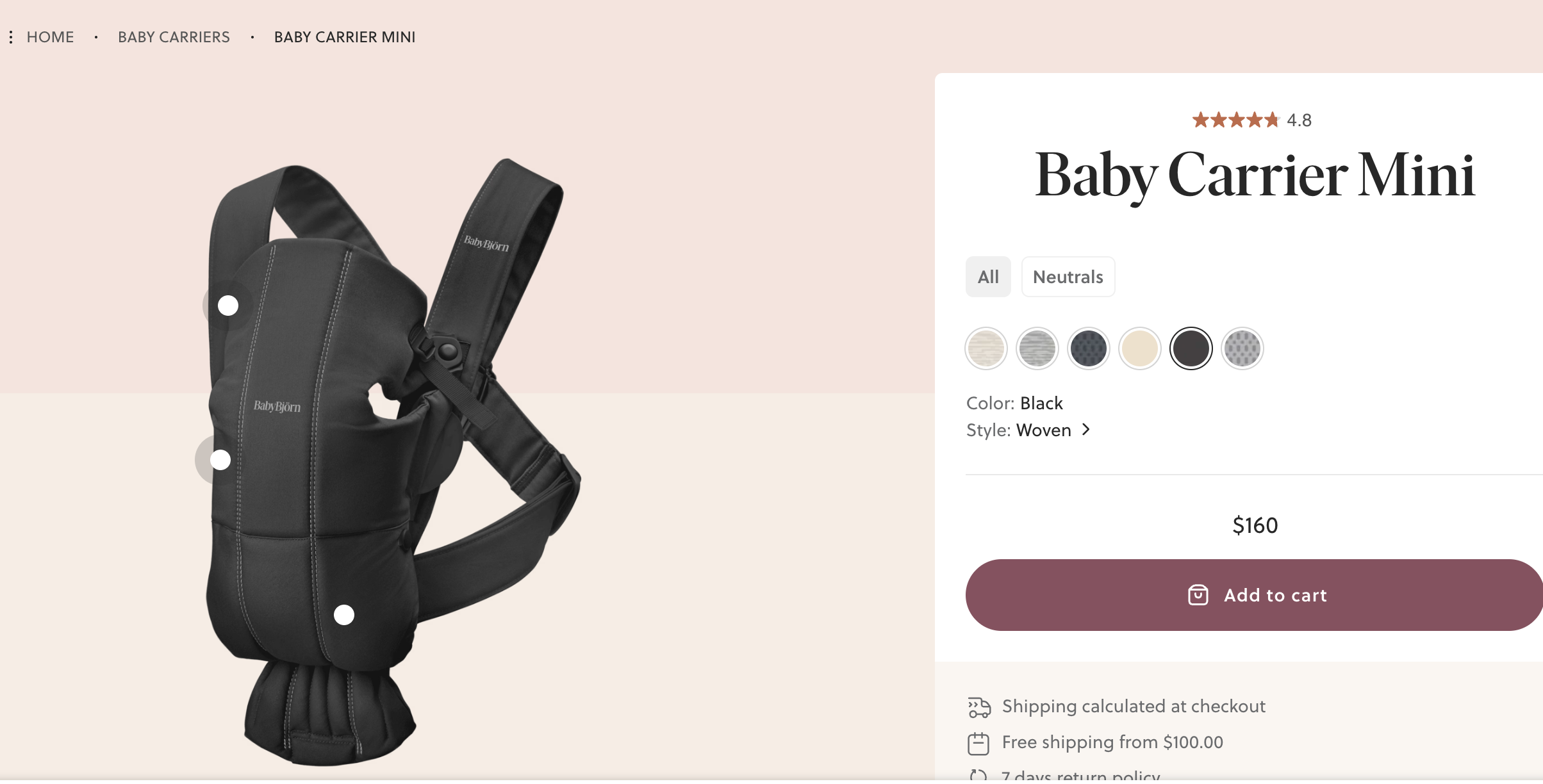The height and width of the screenshot is (784, 1543).
Task: Add the carrier to cart
Action: [1254, 595]
